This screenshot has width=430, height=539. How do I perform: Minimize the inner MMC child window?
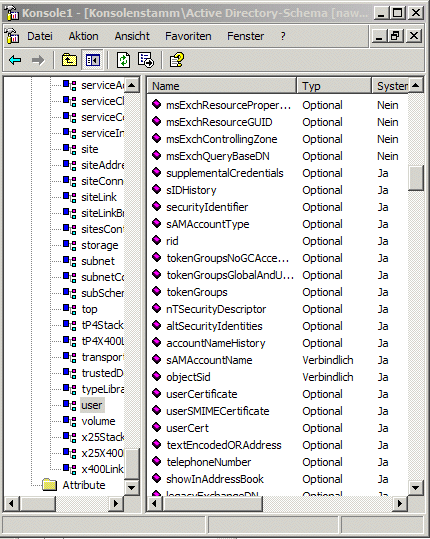(x=379, y=36)
